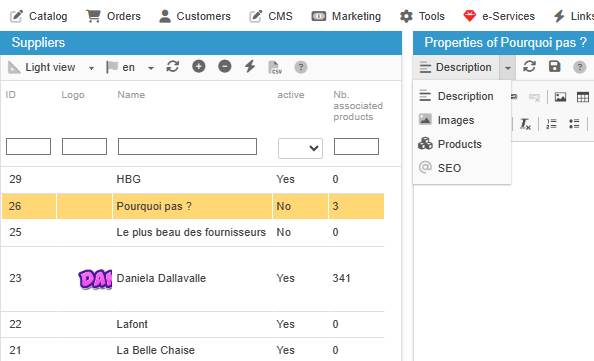
Task: Insert numbered list in the editor
Action: coord(552,123)
